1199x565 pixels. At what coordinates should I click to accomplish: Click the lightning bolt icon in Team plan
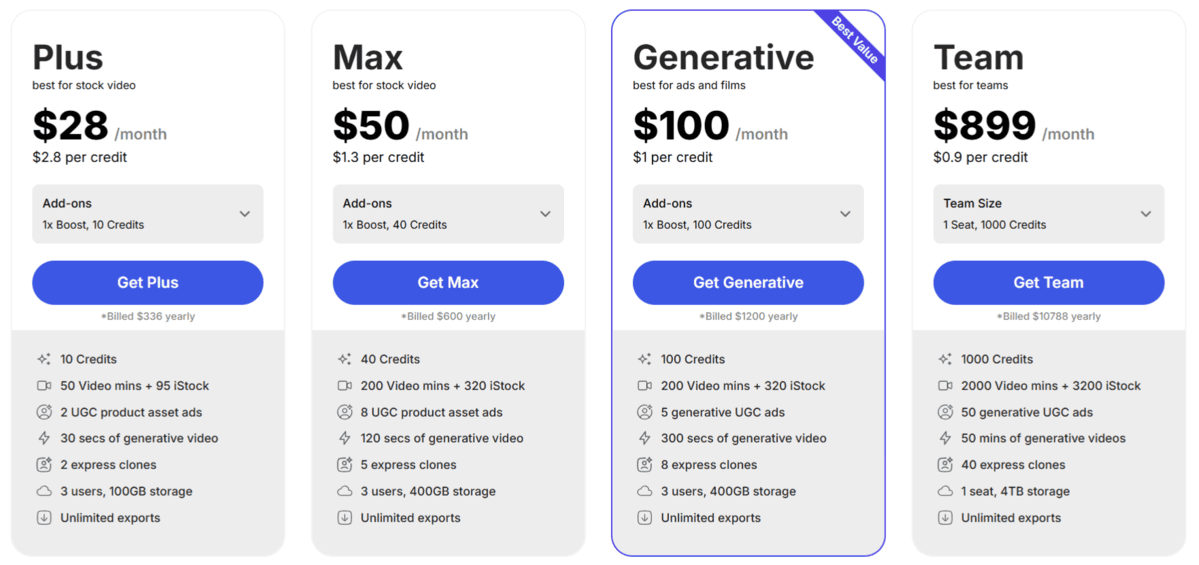point(945,438)
